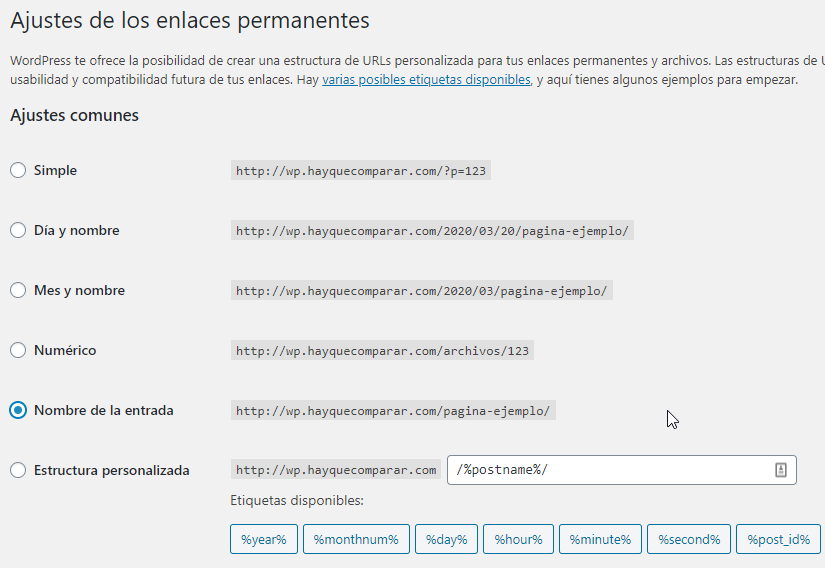Select the Simple permalink radio button

click(18, 171)
